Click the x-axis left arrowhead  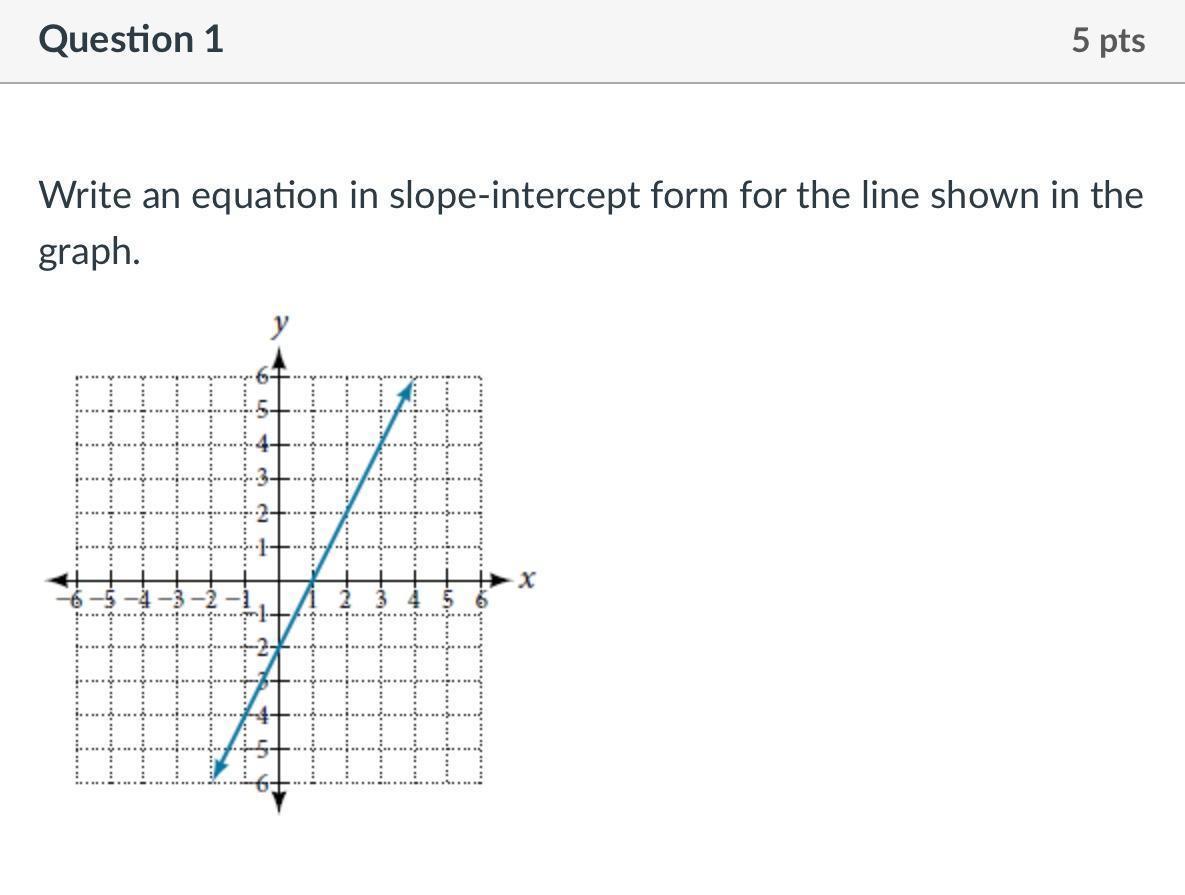pyautogui.click(x=57, y=581)
